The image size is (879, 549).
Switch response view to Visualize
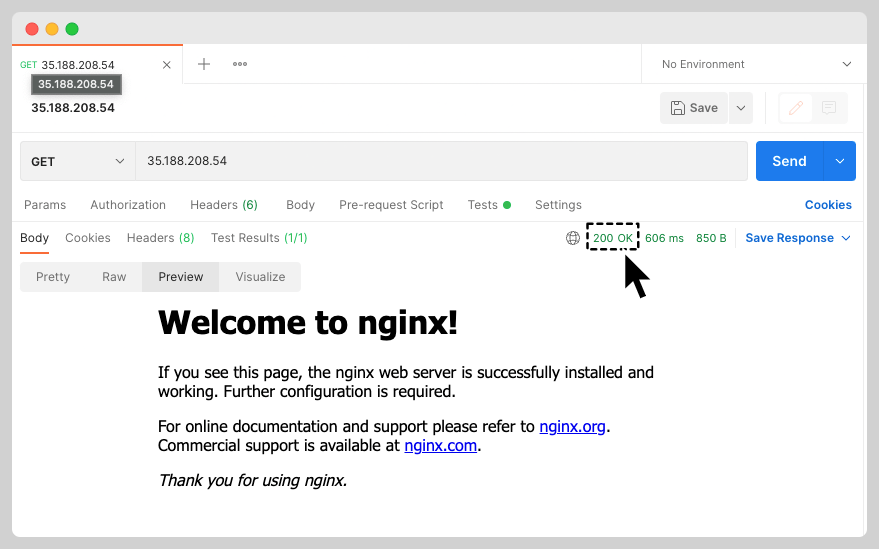260,276
